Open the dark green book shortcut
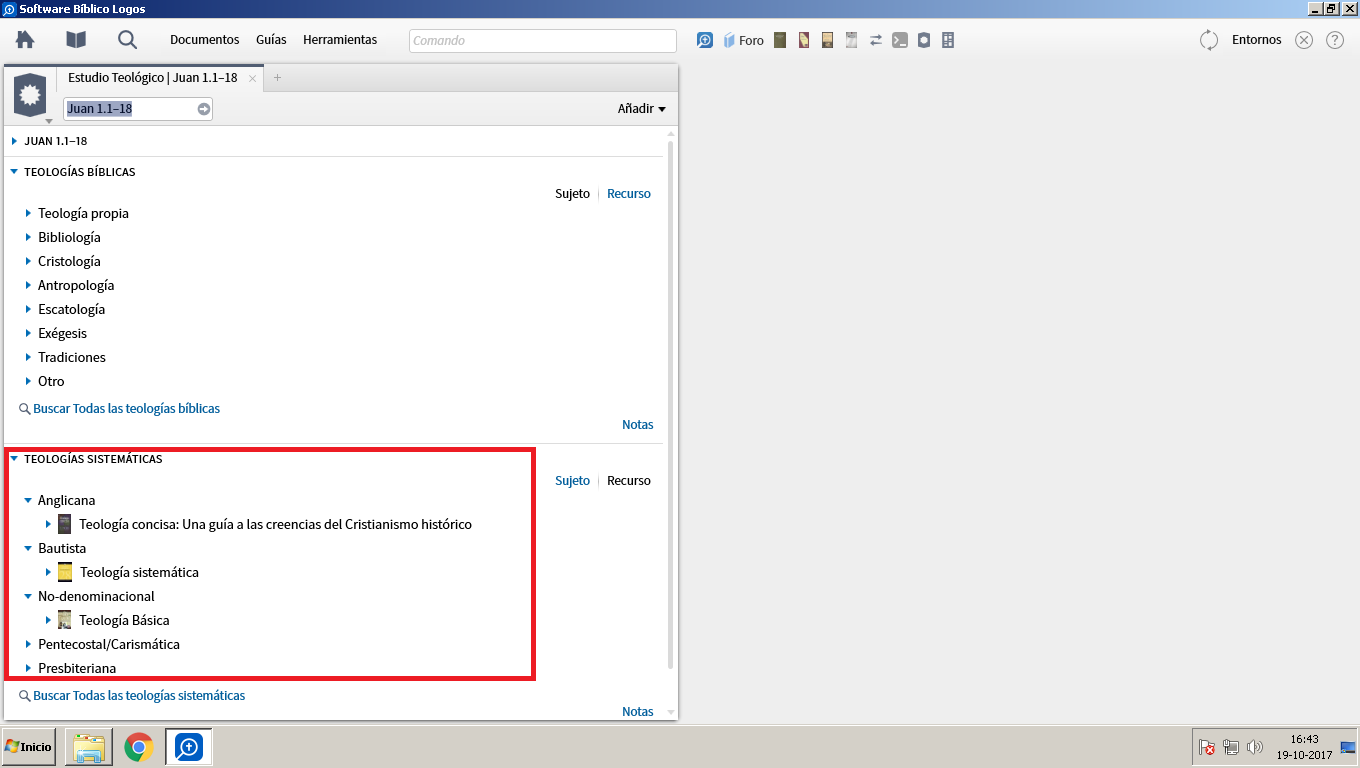The image size is (1360, 768). tap(780, 40)
